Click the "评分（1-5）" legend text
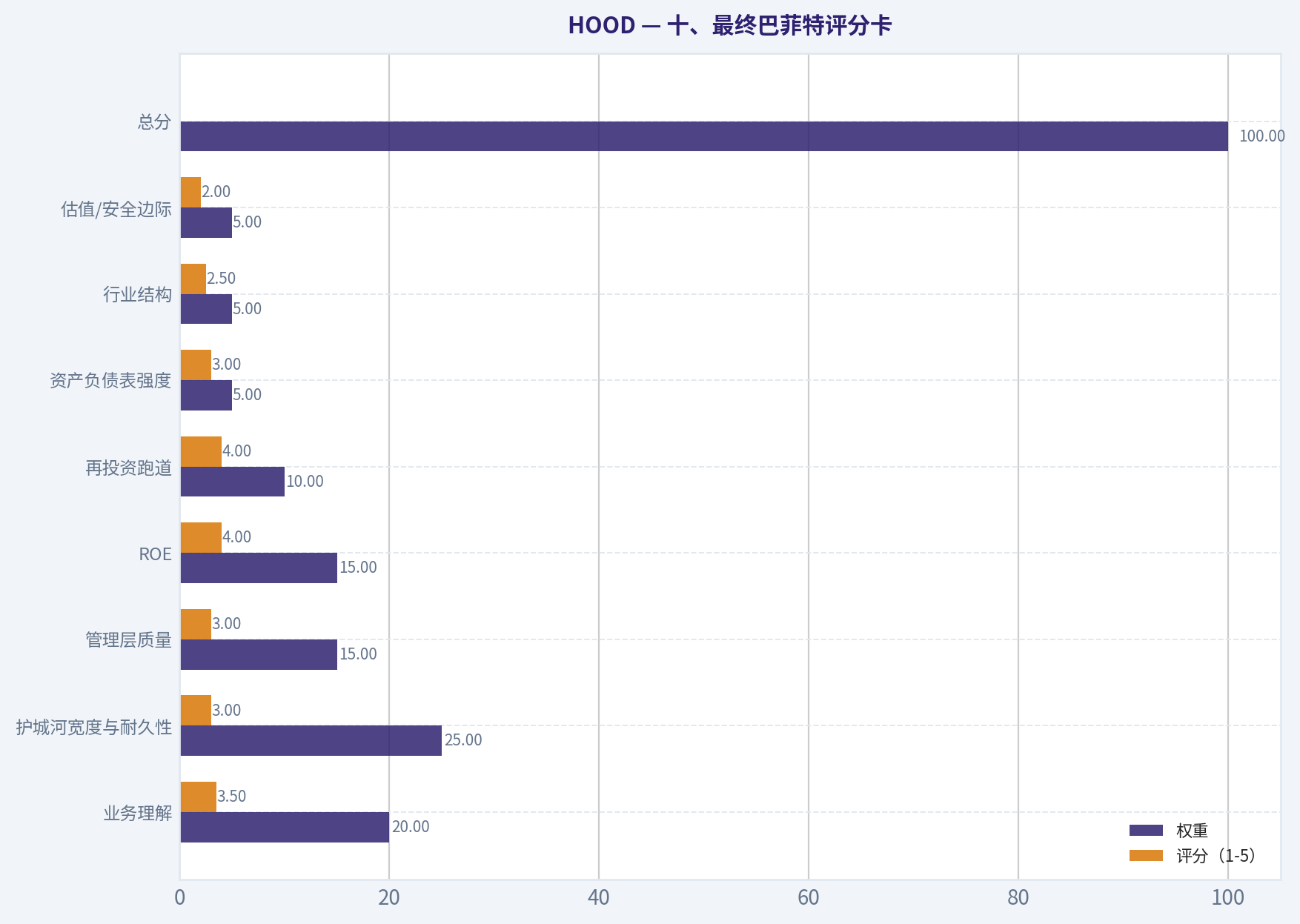This screenshot has height=924, width=1300. pyautogui.click(x=1216, y=856)
